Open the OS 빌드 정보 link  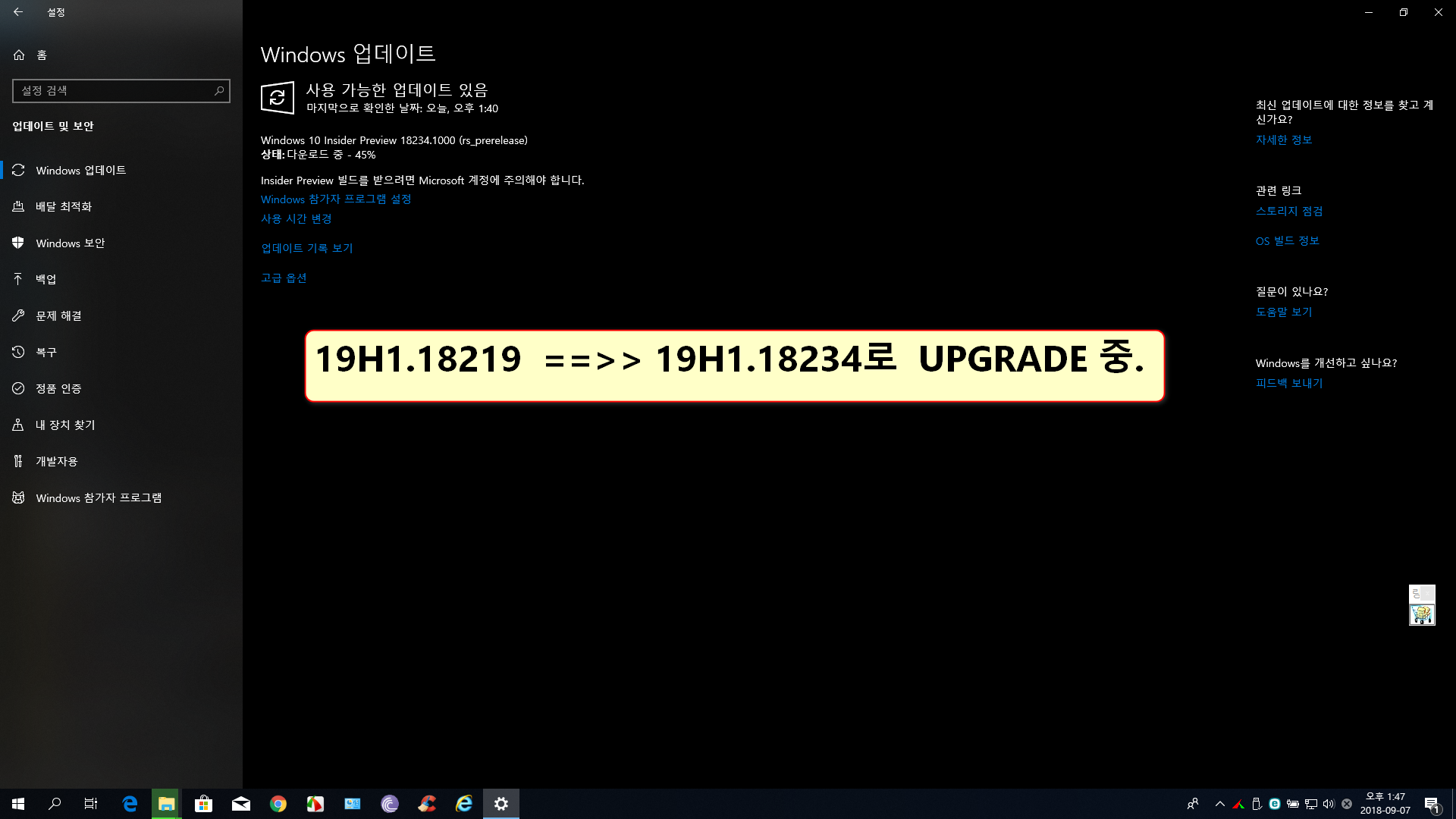click(1288, 241)
